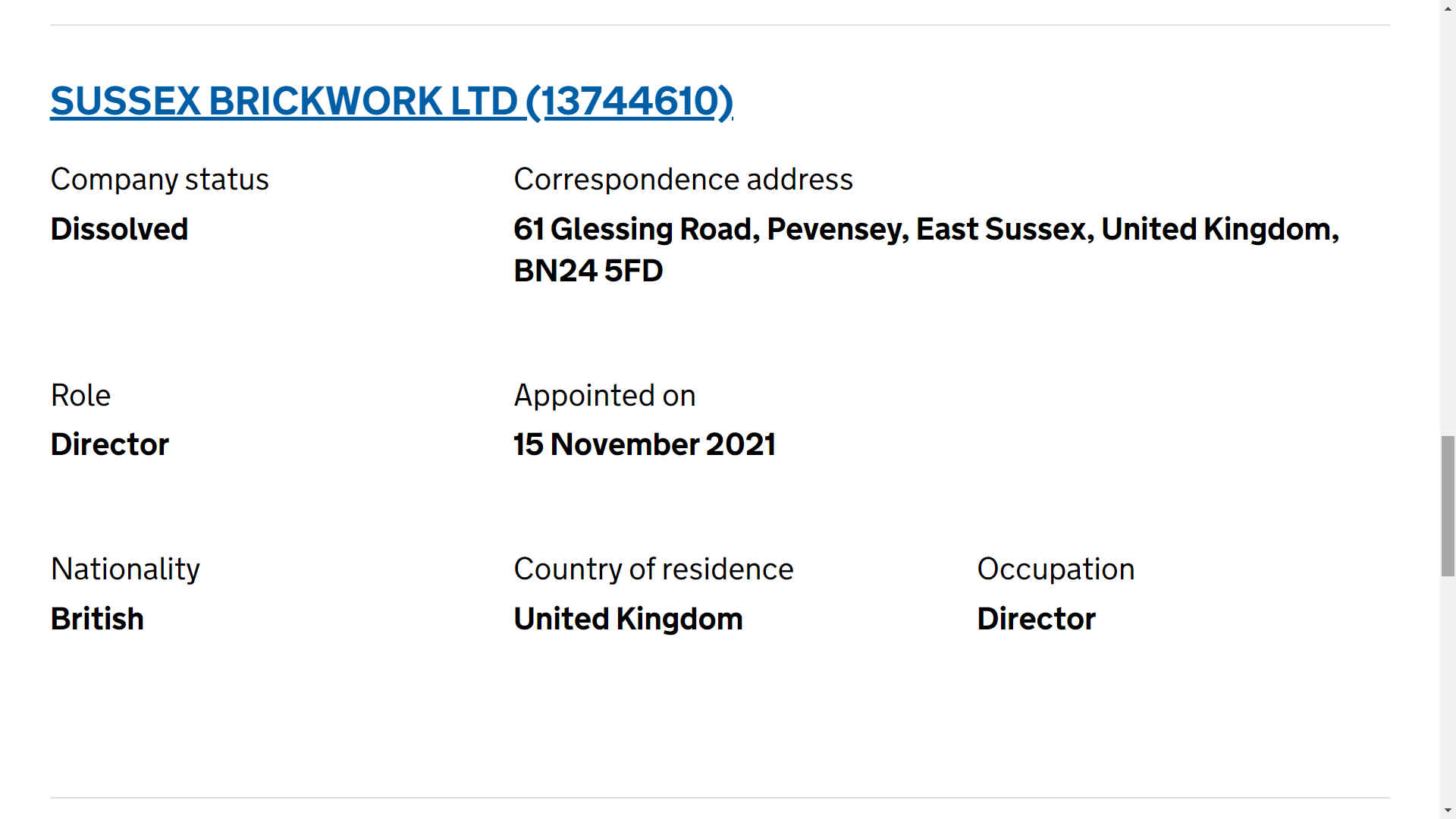Click the 'Appointed on' label

click(x=604, y=395)
